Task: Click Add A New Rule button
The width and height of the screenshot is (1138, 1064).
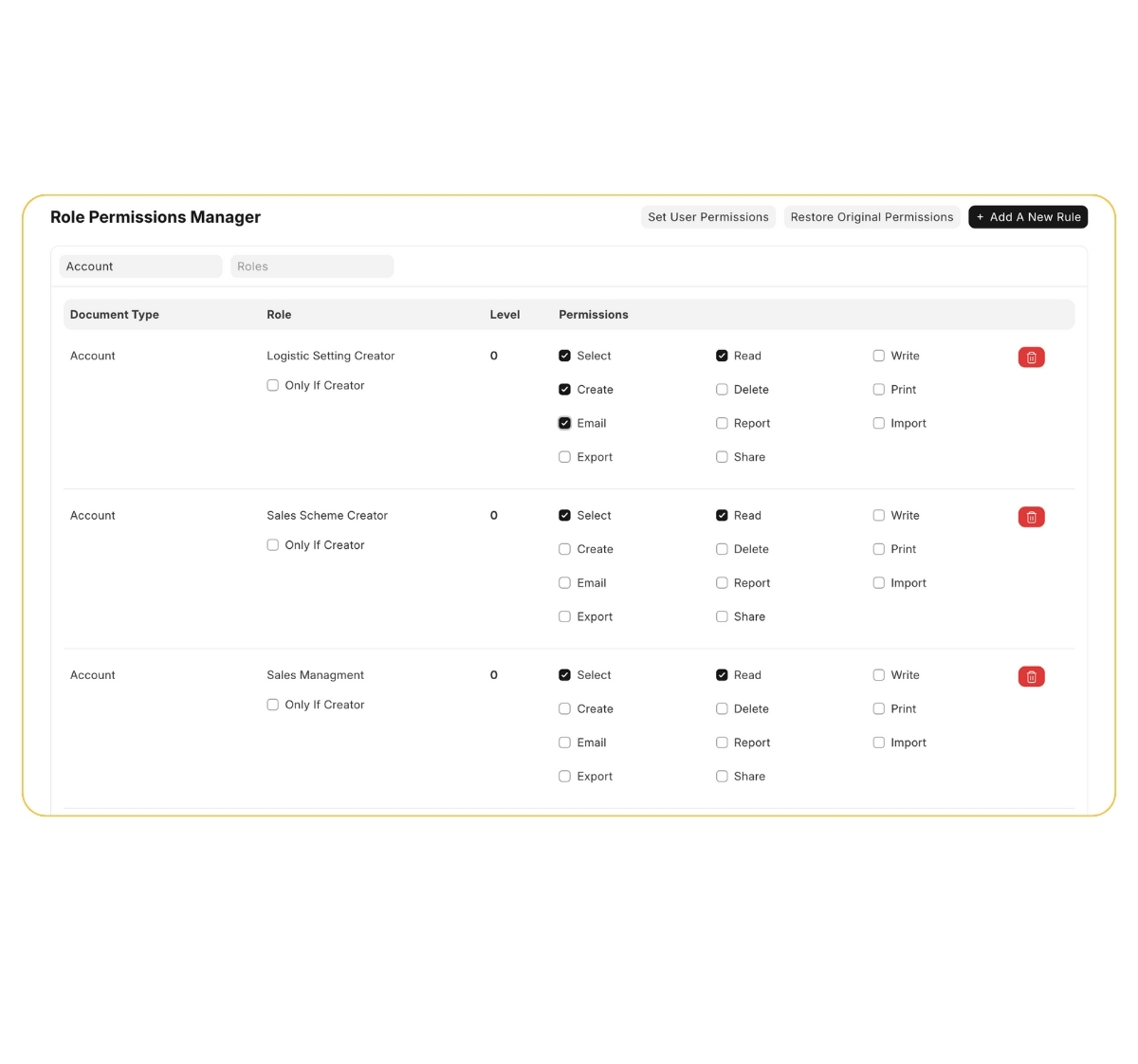Action: [1028, 217]
